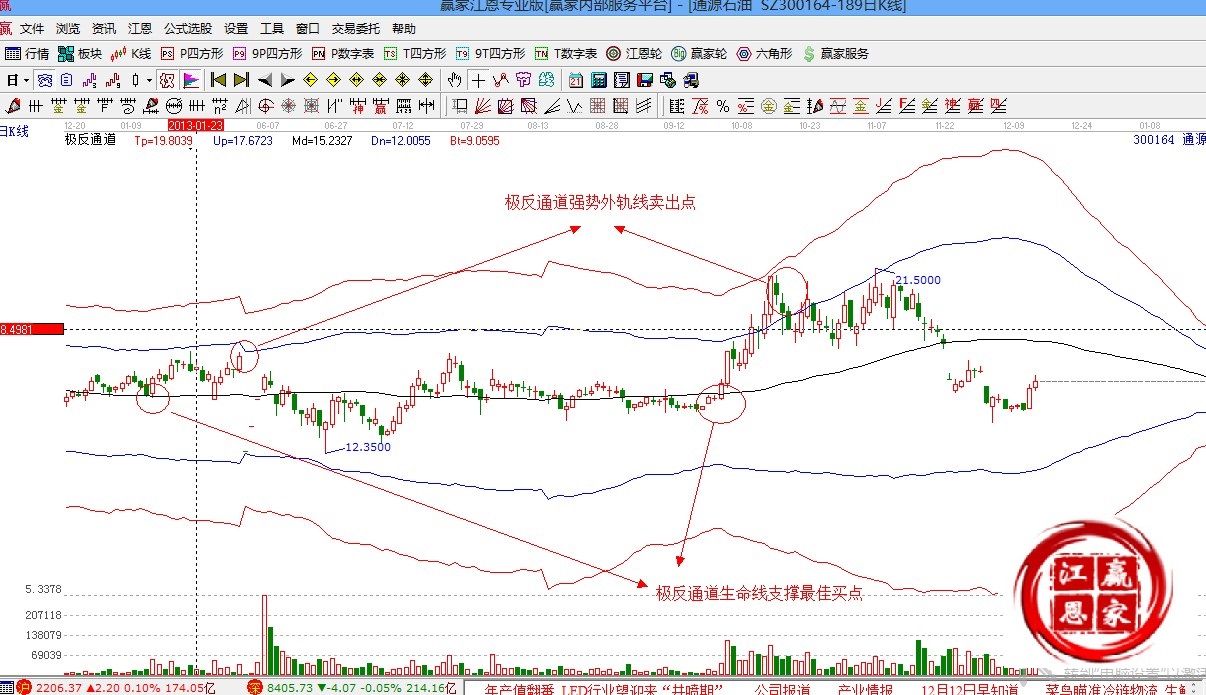
Task: Open the 公式选股 menu
Action: tap(188, 29)
